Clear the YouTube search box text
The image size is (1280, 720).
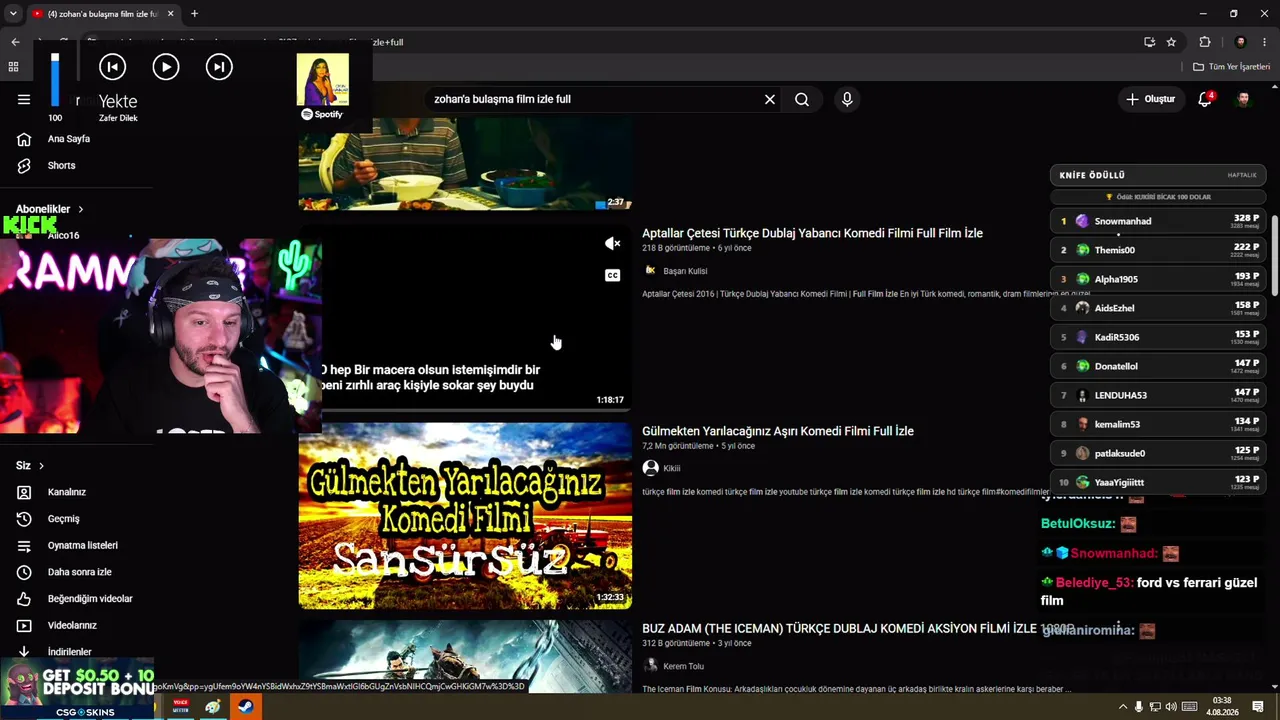tap(770, 99)
